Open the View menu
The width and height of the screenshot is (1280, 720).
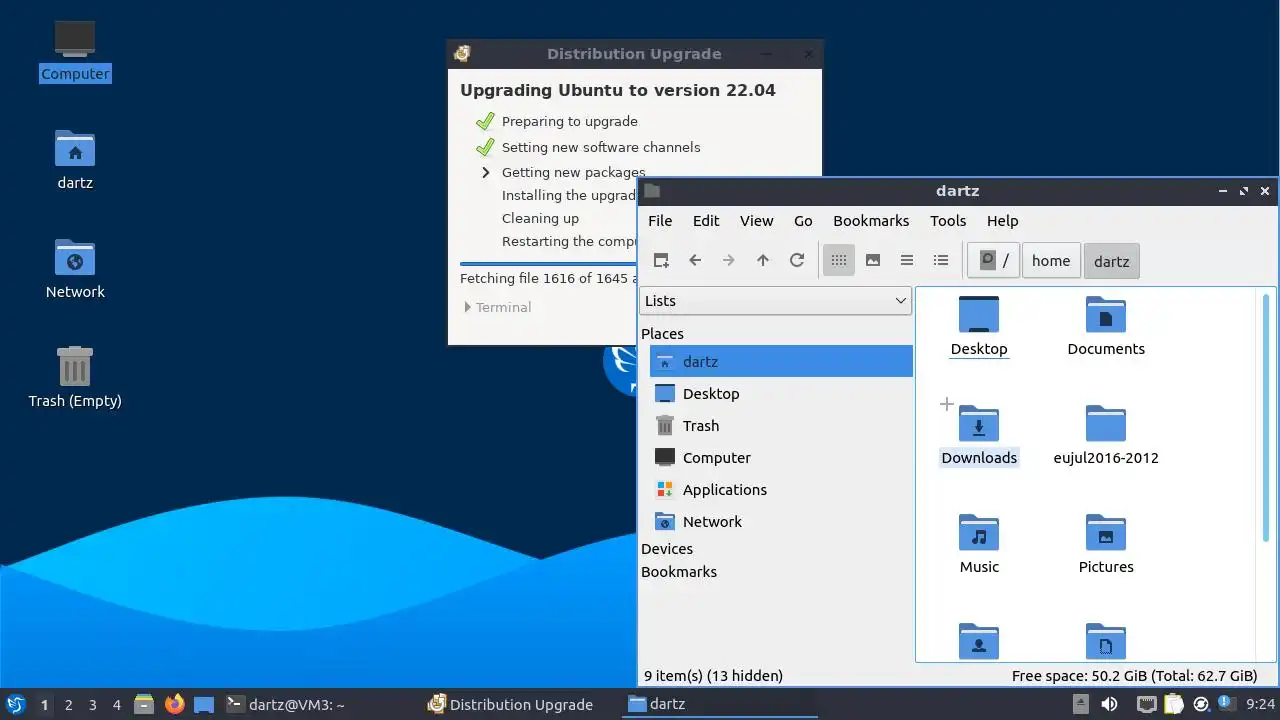tap(756, 221)
